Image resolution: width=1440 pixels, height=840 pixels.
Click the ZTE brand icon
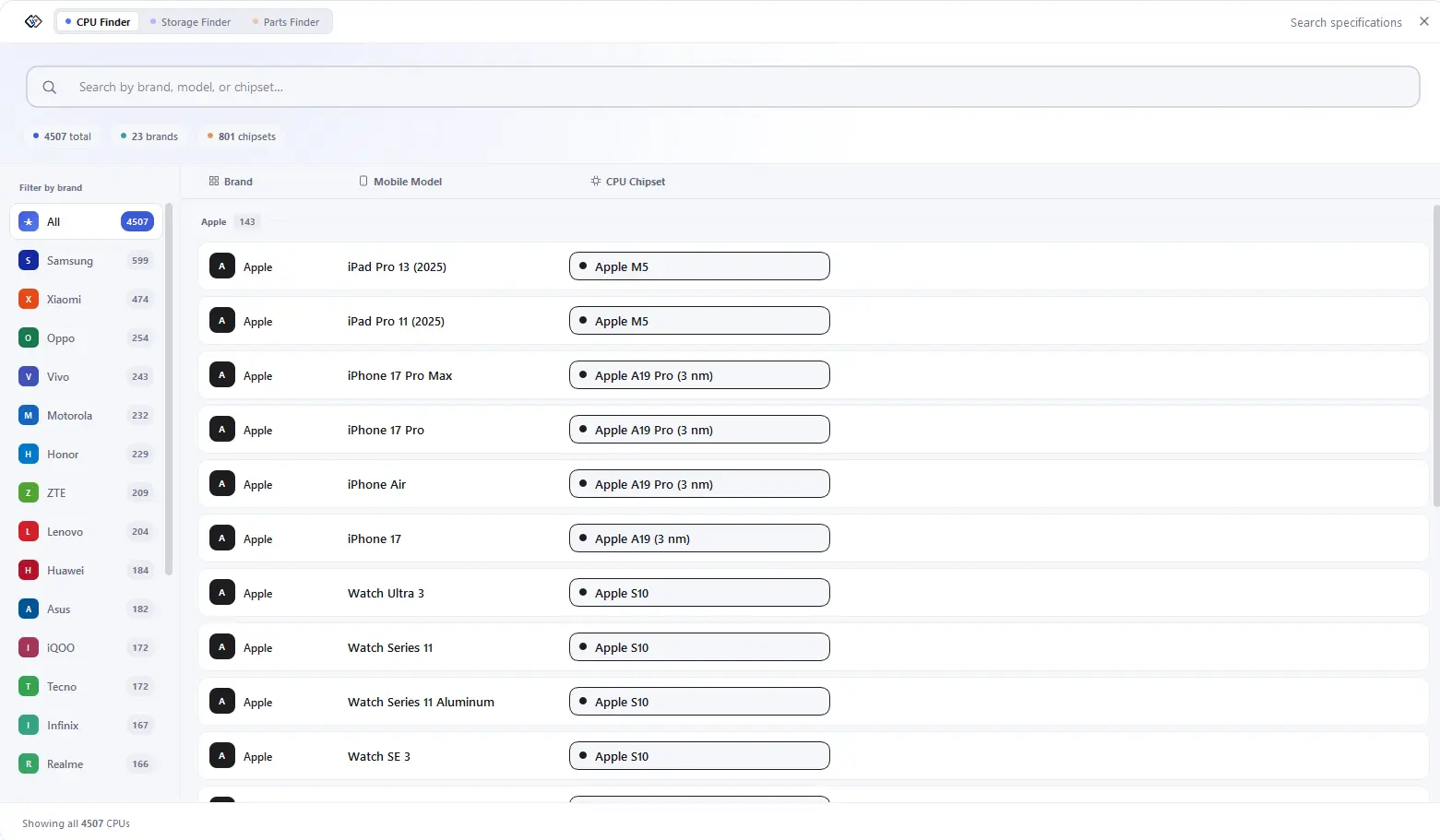tap(29, 493)
